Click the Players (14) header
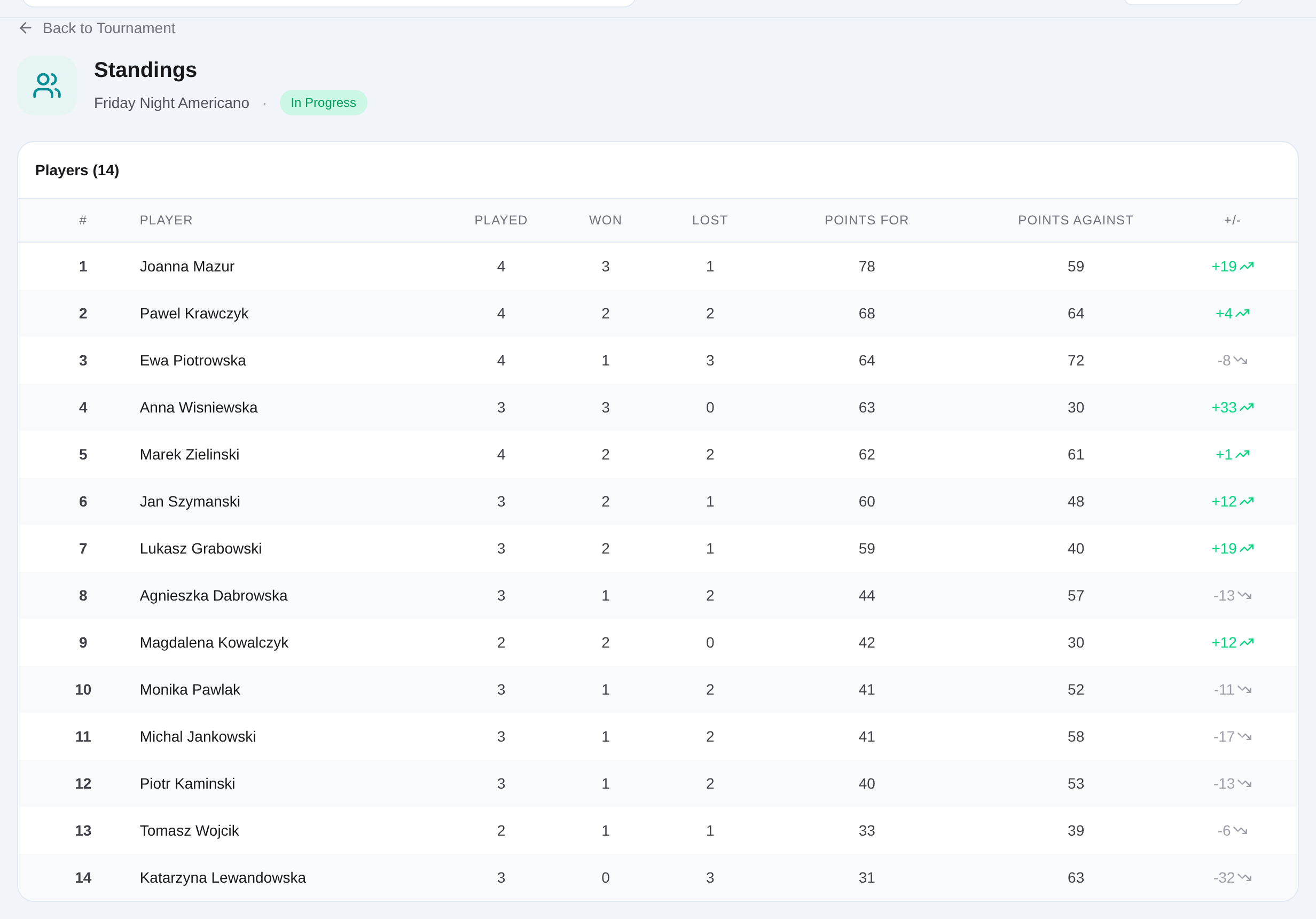1316x919 pixels. click(x=77, y=170)
